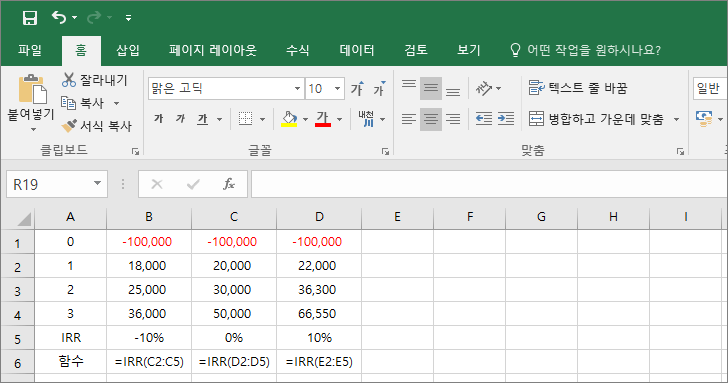Click the increase font size icon
Screen dimensions: 728x383
click(x=357, y=88)
